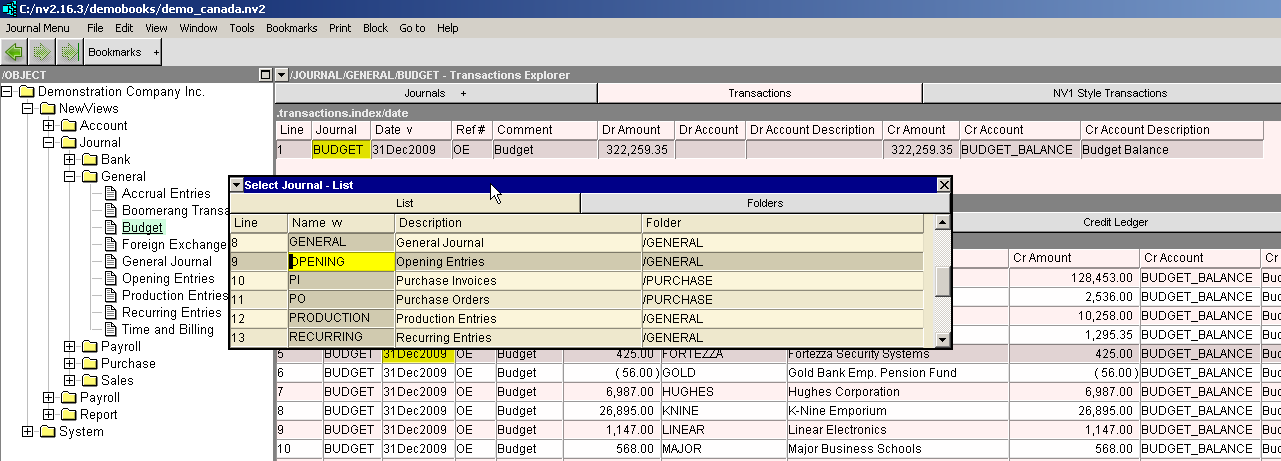
Task: Select the PRODUCTION journal row
Action: 329,318
